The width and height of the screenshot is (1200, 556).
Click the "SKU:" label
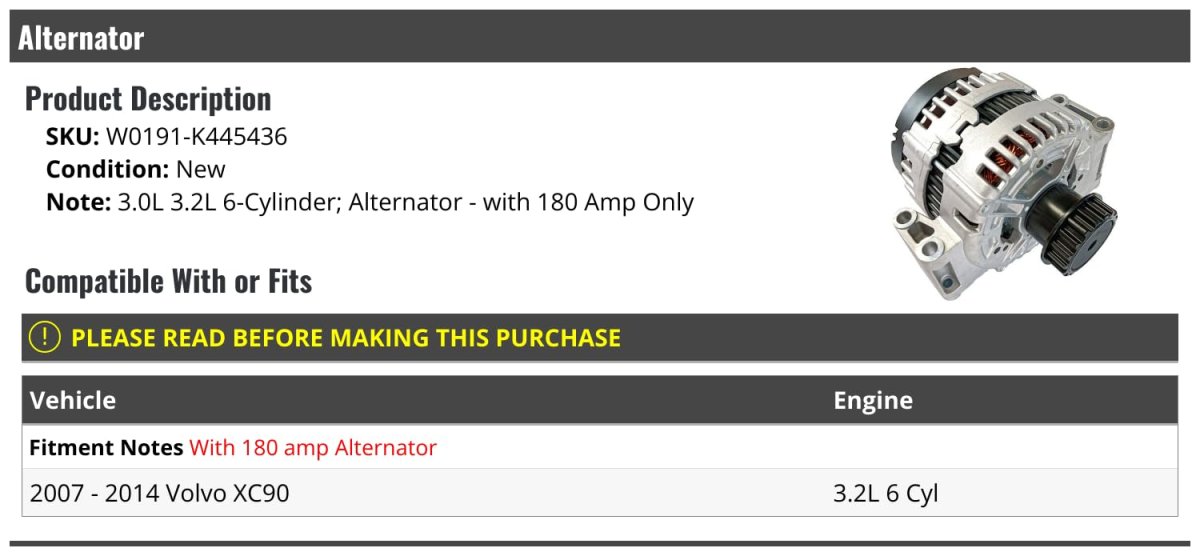click(73, 137)
